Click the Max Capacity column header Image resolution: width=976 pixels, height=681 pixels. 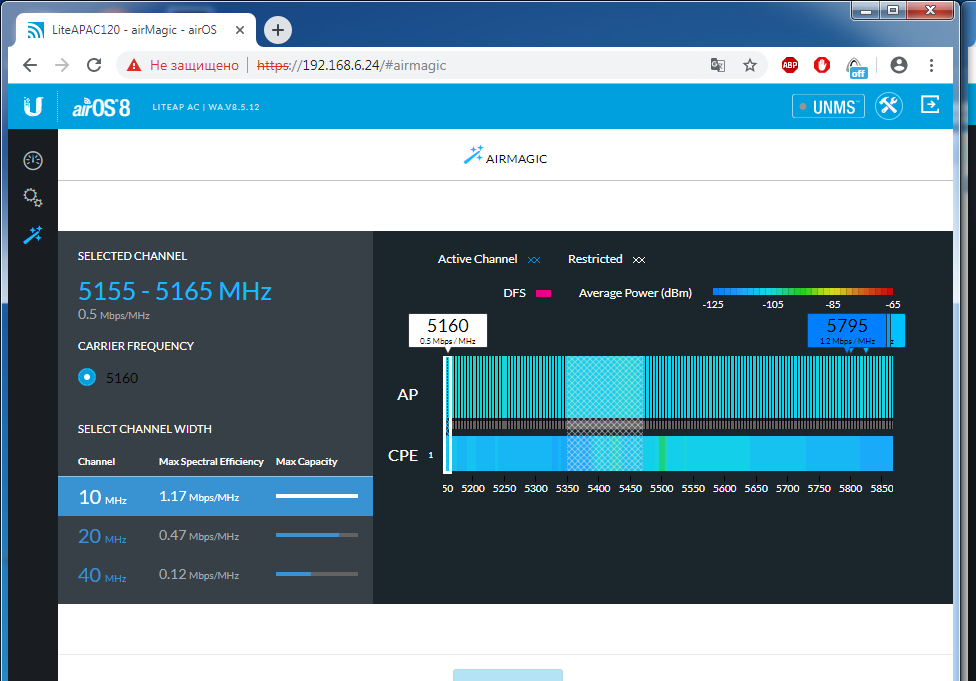click(x=306, y=461)
